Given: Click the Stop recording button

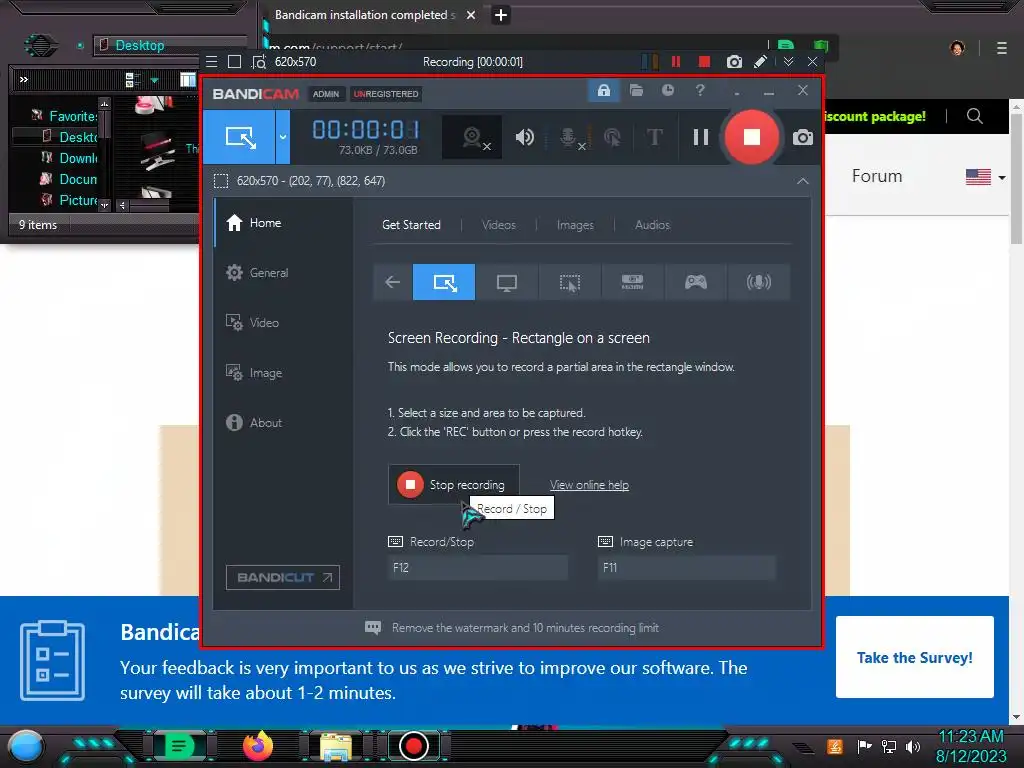Looking at the screenshot, I should [x=454, y=485].
